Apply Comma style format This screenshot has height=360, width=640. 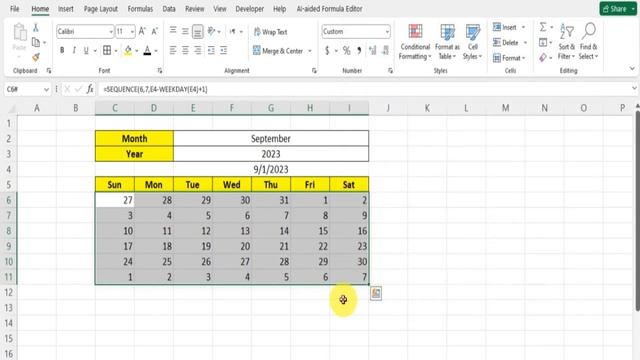(x=359, y=51)
